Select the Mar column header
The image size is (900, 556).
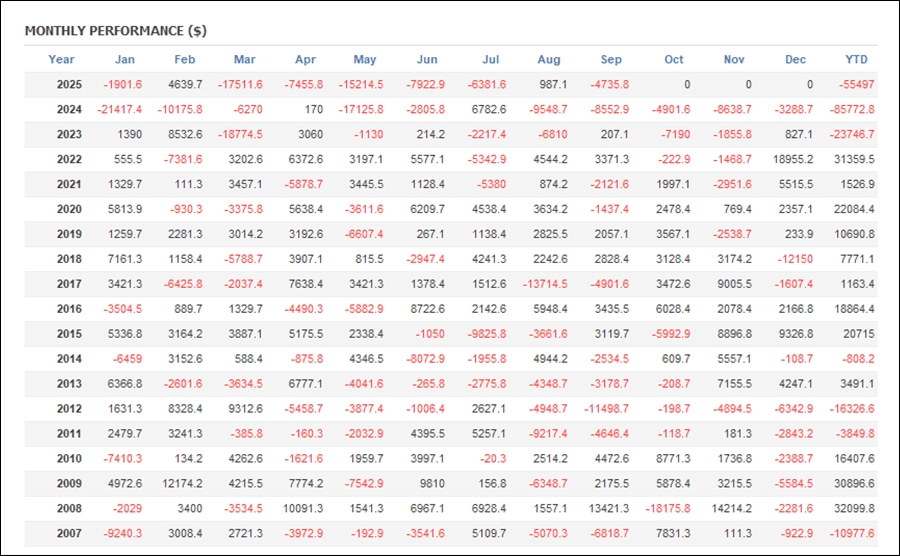coord(244,59)
